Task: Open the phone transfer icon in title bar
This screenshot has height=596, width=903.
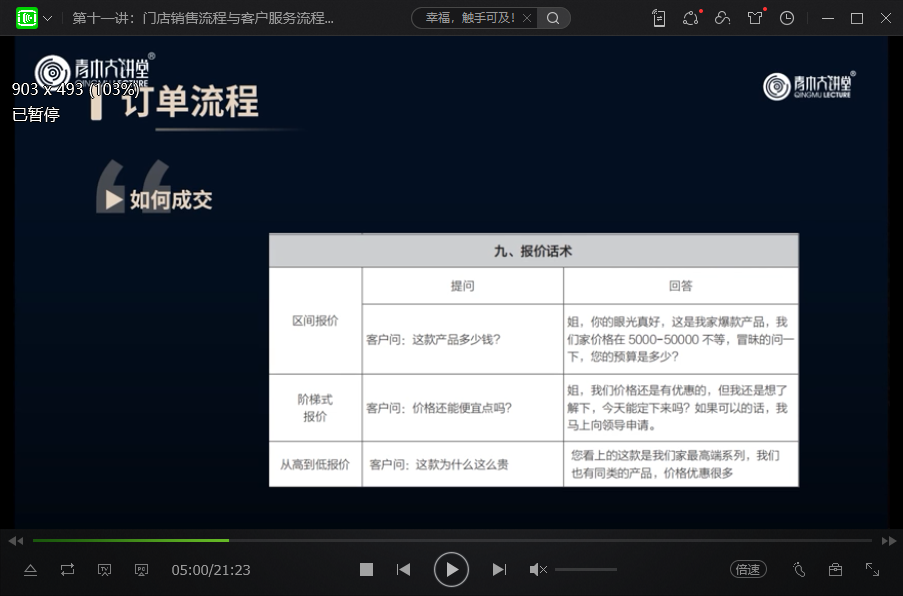Action: pos(658,18)
